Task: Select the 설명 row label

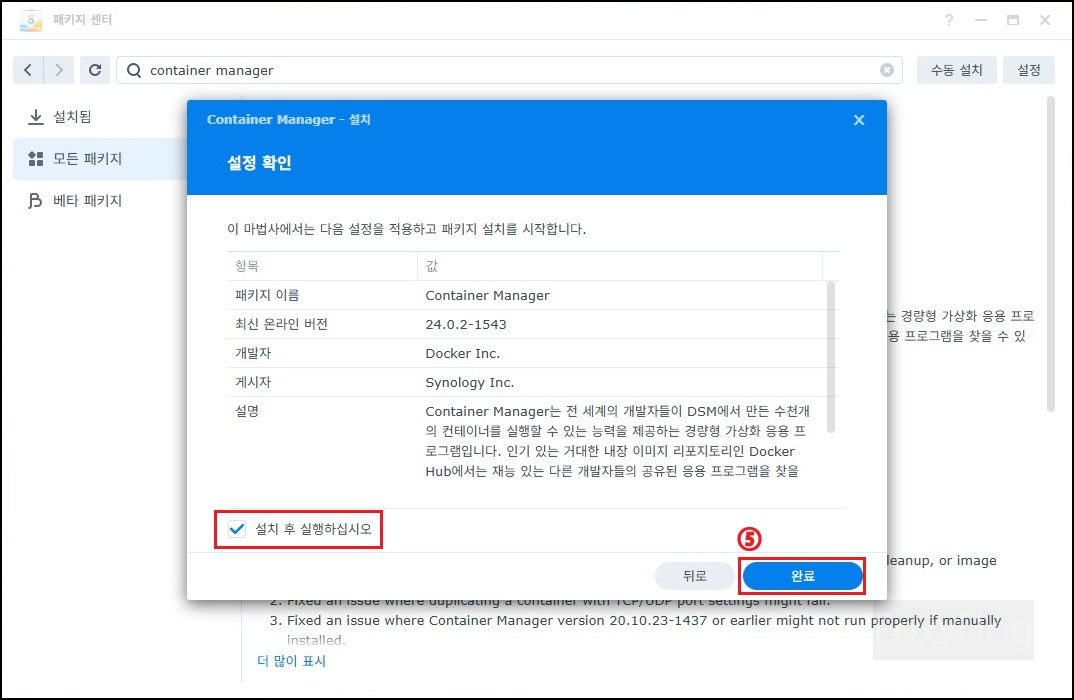Action: coord(247,411)
